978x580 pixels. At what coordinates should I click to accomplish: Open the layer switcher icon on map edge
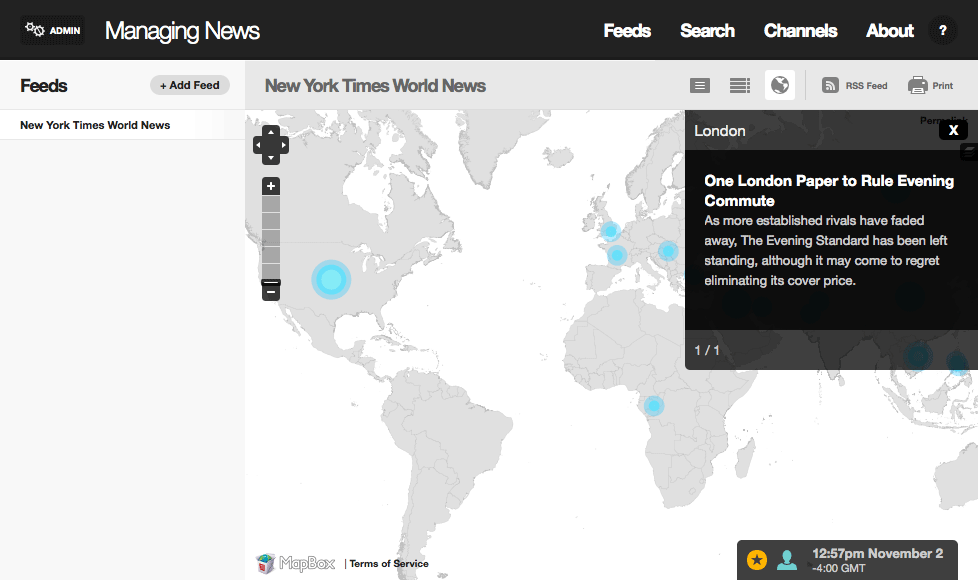tap(969, 152)
